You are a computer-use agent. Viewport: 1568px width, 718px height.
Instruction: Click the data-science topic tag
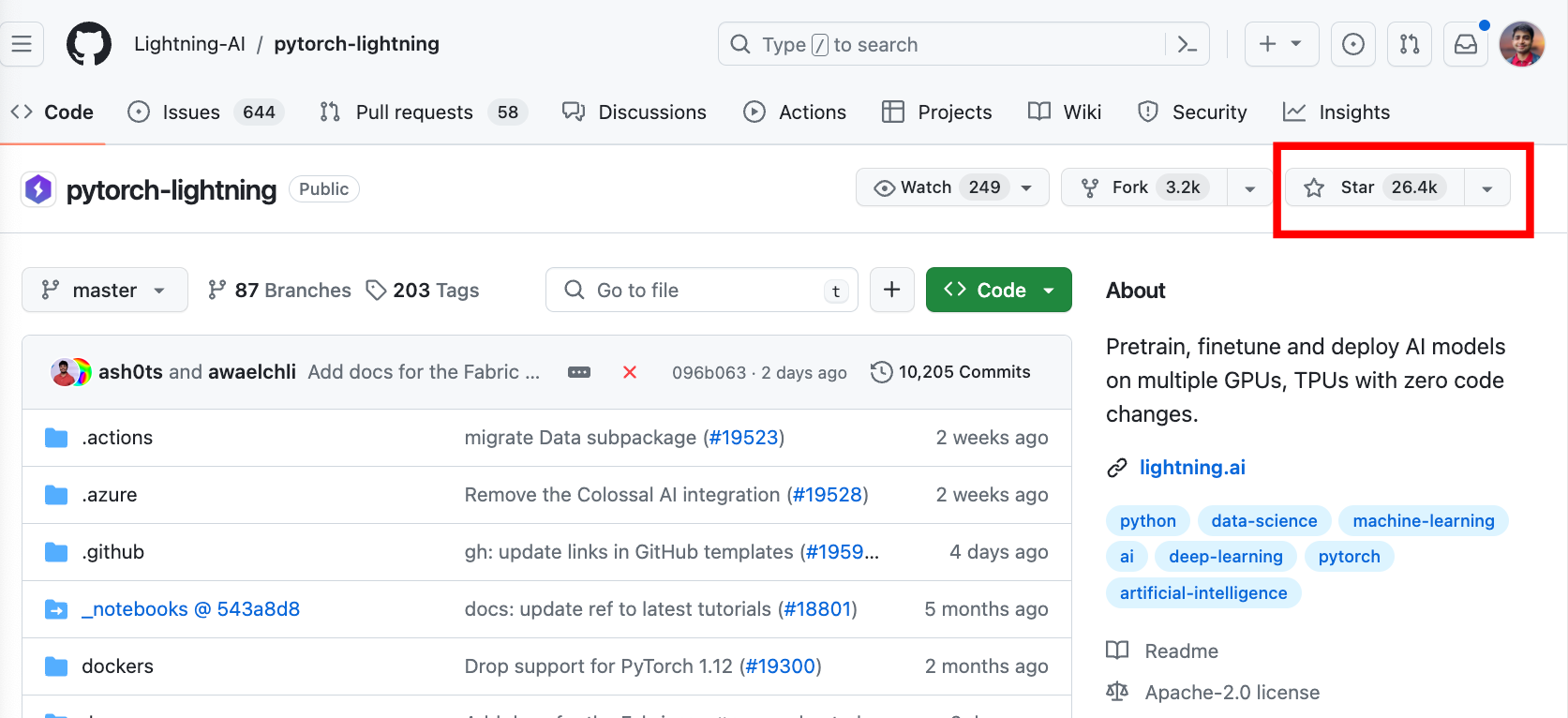click(1264, 521)
